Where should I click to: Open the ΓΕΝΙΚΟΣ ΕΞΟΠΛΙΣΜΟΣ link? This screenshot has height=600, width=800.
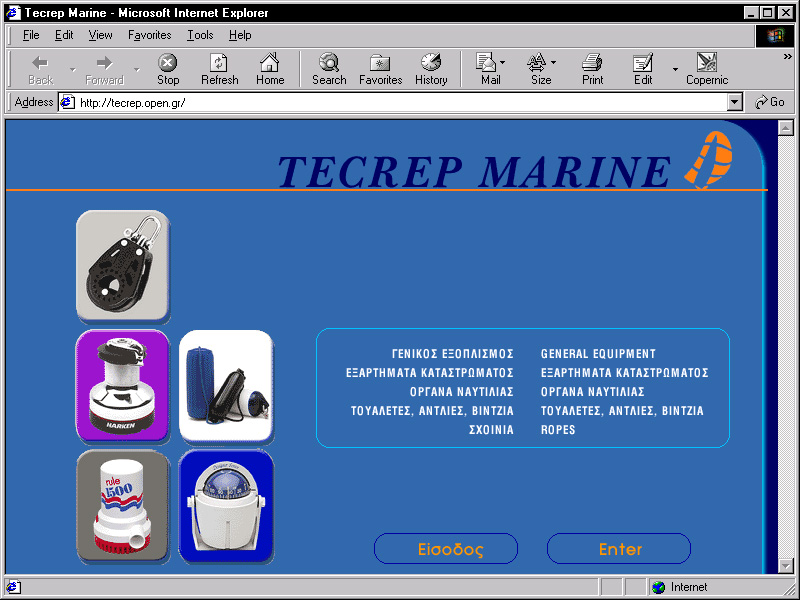tap(453, 354)
